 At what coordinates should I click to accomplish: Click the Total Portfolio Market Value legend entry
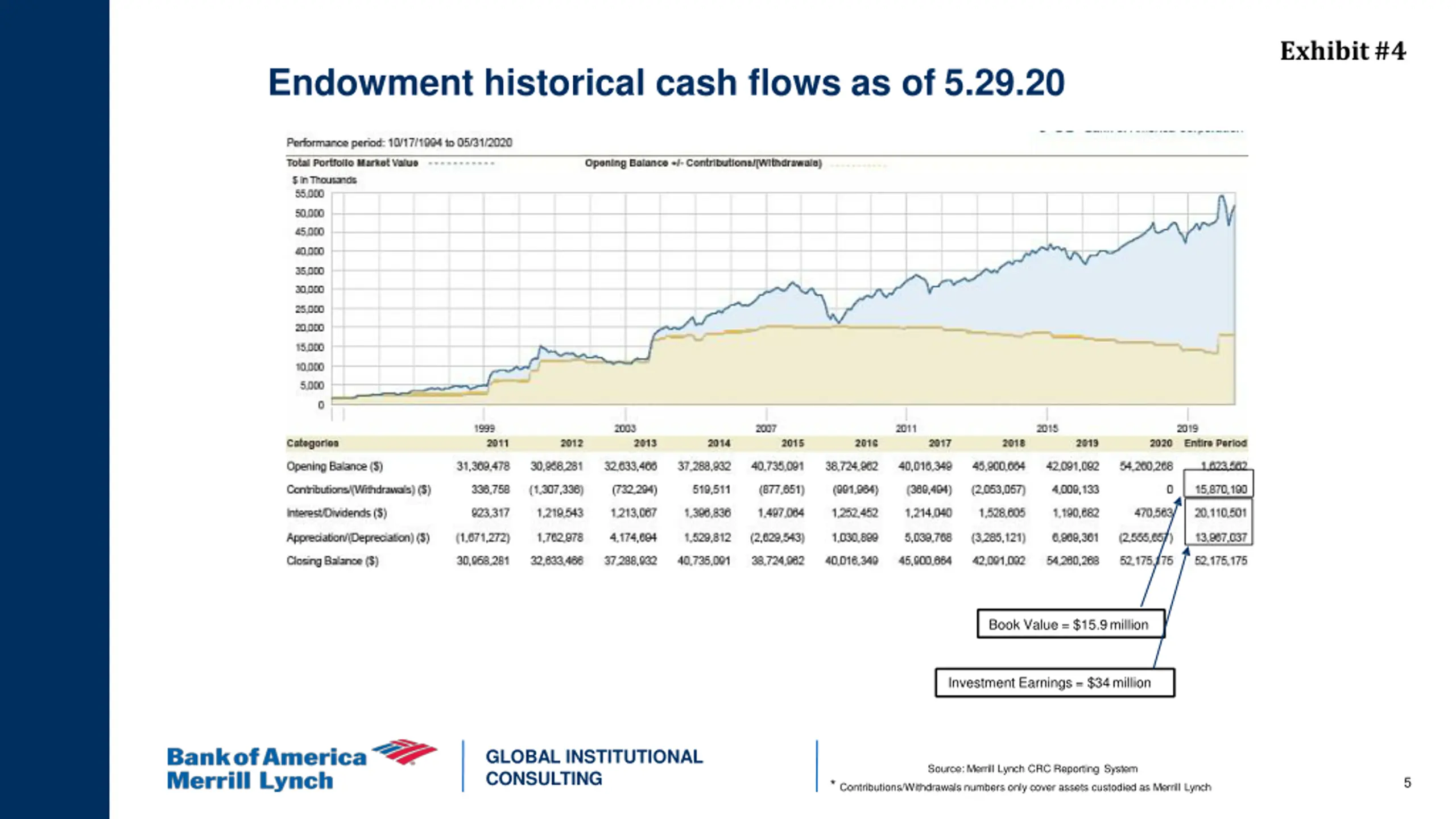click(352, 163)
